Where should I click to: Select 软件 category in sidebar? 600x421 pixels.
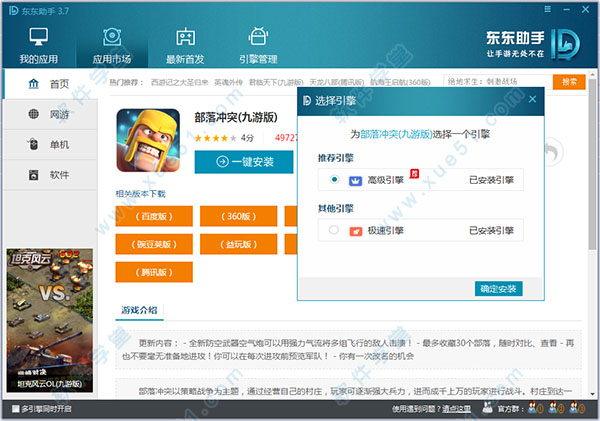pos(50,175)
